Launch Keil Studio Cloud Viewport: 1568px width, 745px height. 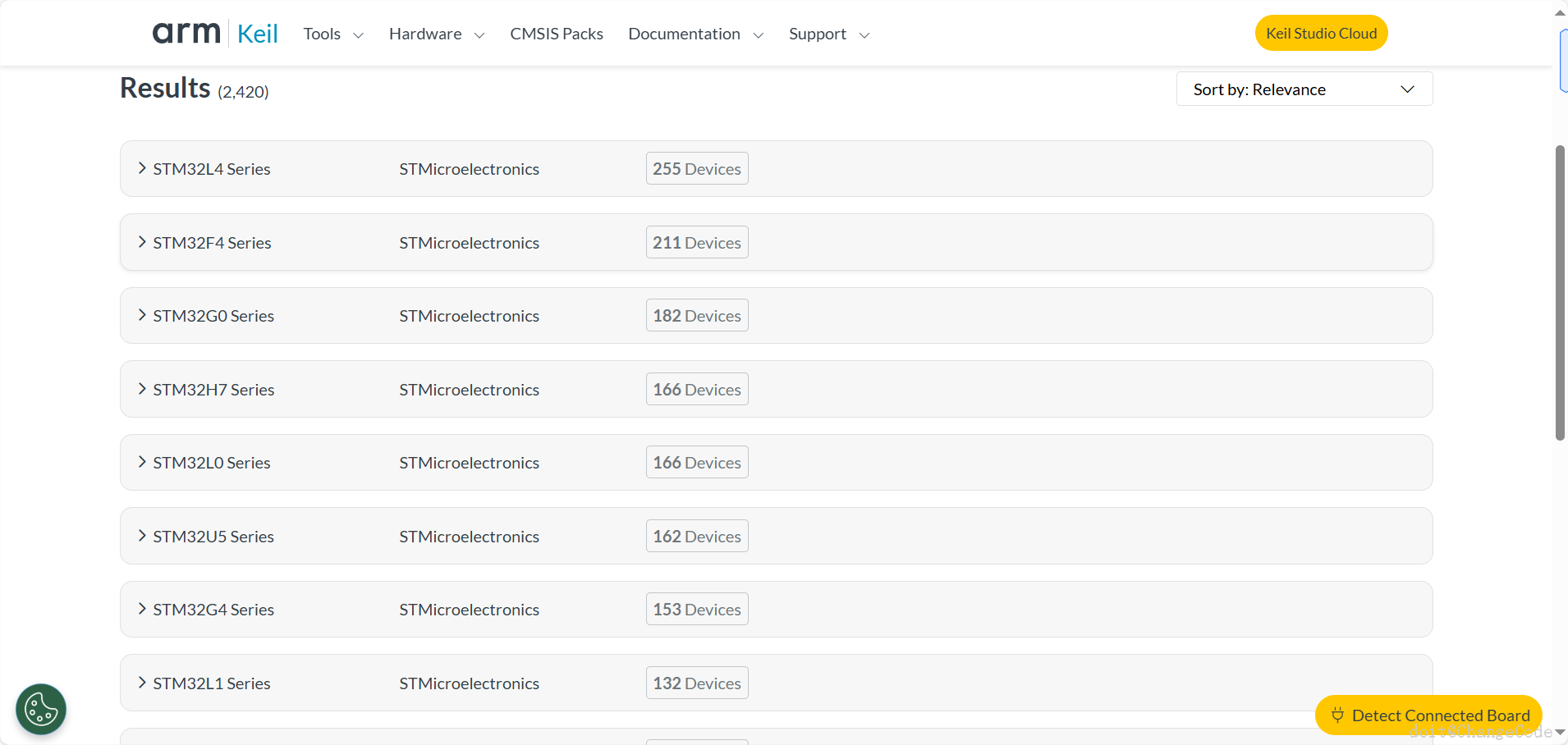1321,34
